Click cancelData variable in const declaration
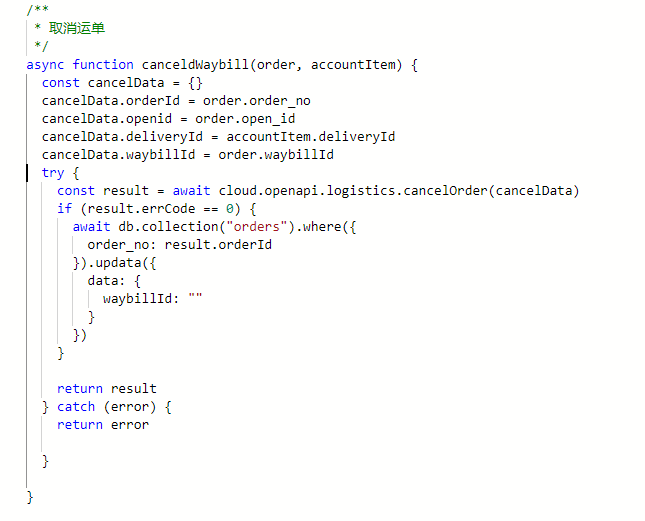 coord(126,83)
